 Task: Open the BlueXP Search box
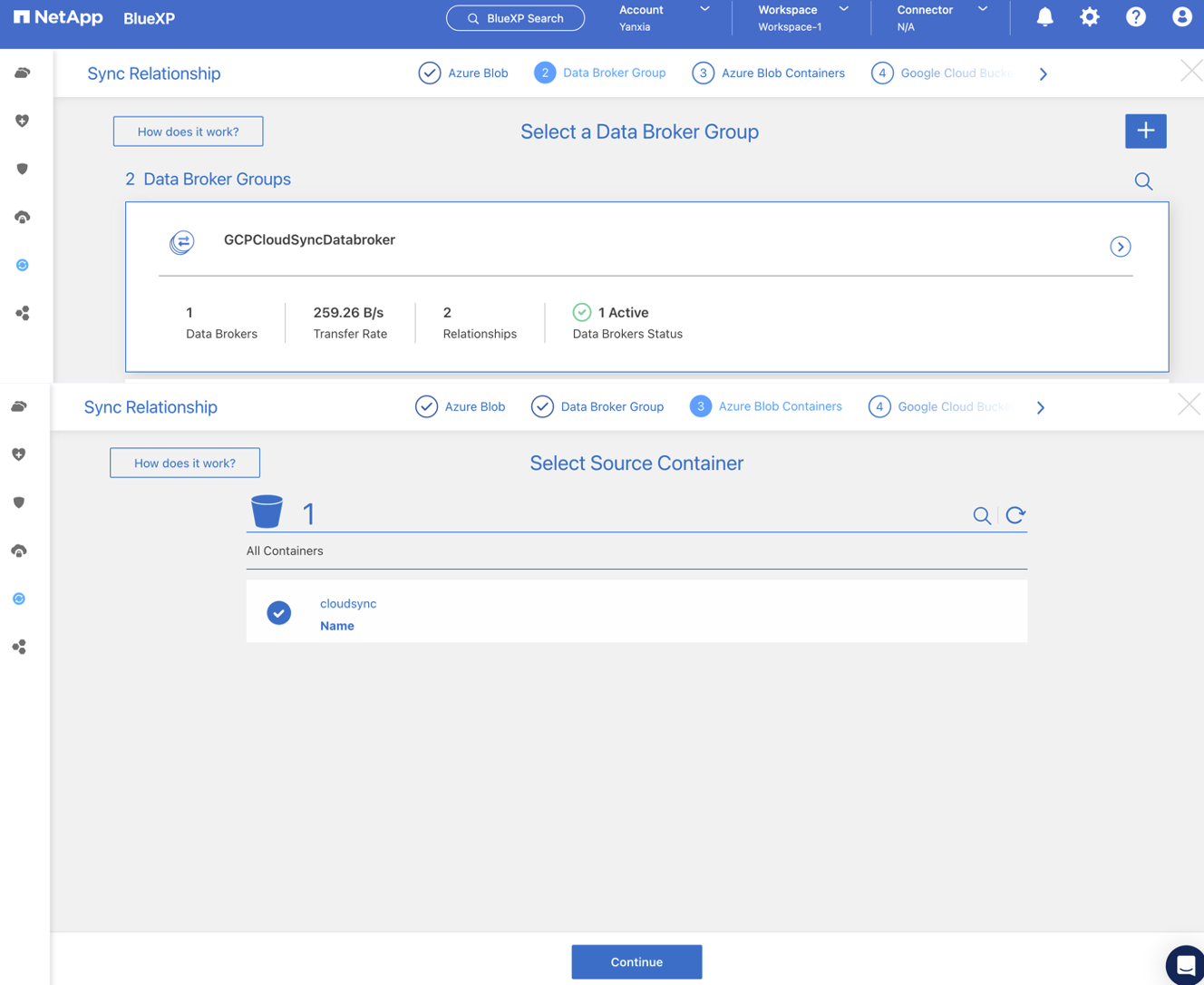coord(515,18)
